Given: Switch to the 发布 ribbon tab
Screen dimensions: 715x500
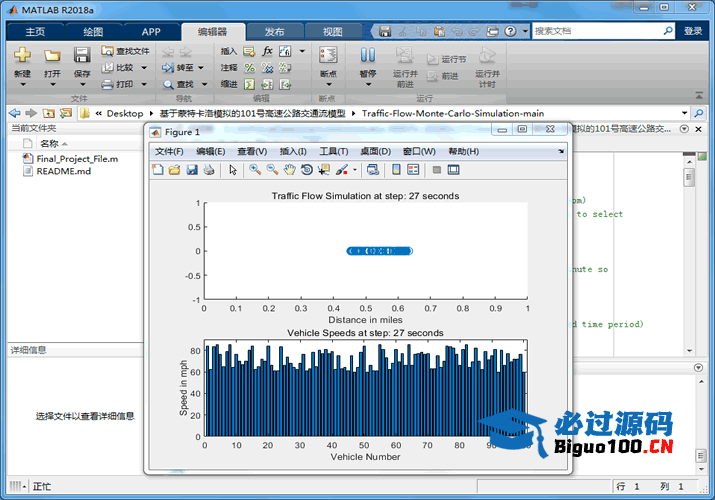Looking at the screenshot, I should coord(273,31).
